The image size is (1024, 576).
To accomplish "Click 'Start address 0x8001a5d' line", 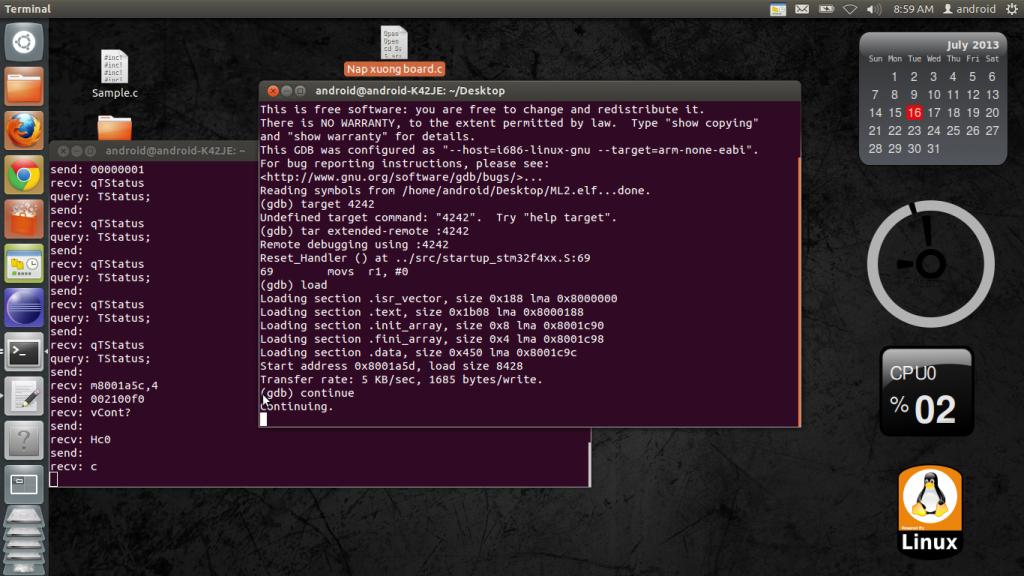I will click(x=391, y=366).
